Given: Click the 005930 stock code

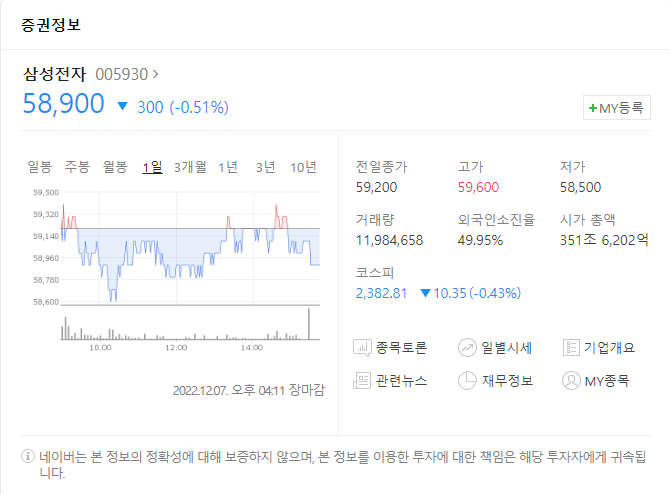Looking at the screenshot, I should click(122, 74).
